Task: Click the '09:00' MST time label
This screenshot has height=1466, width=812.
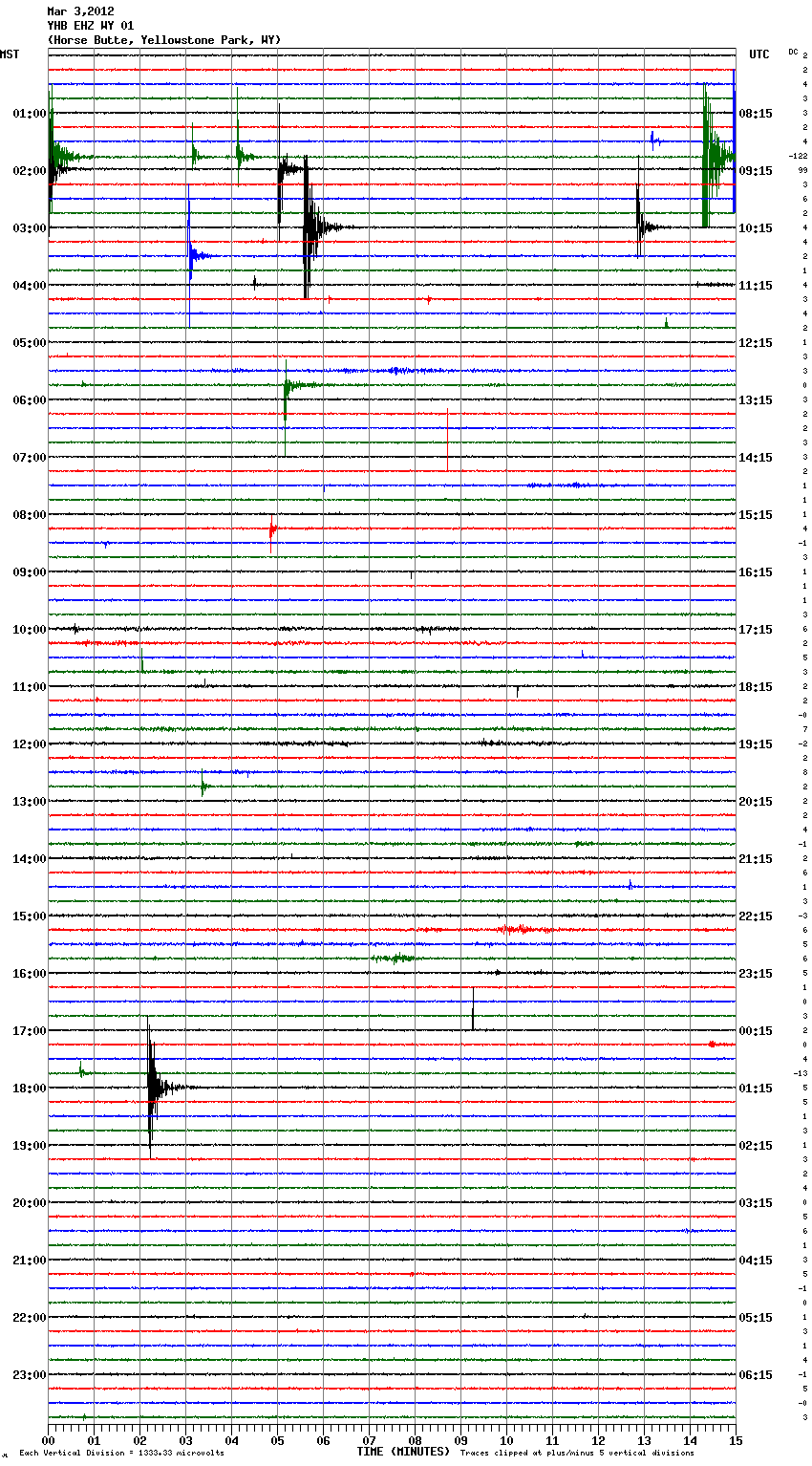Action: [x=30, y=572]
